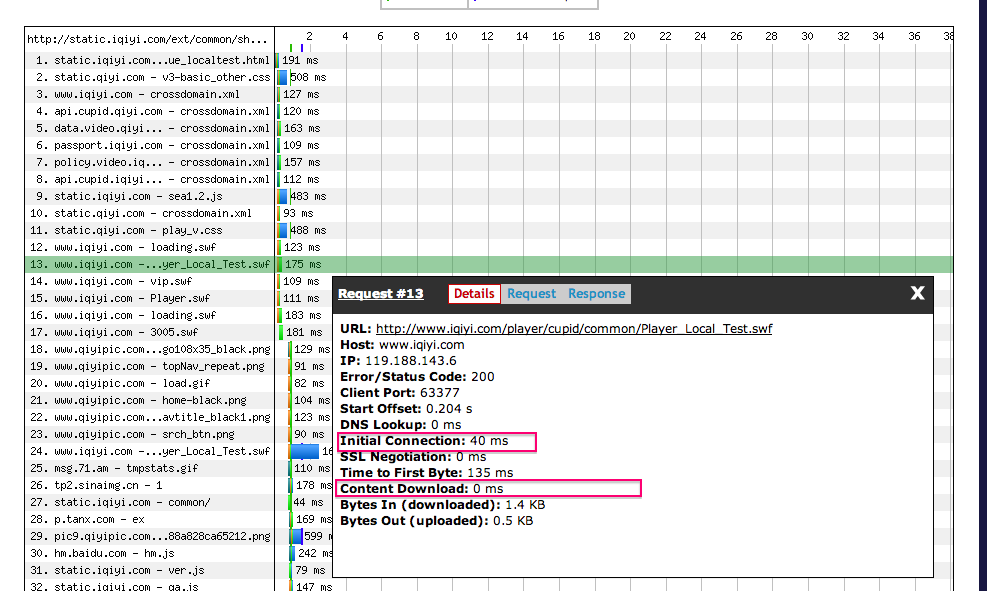Click the blue waterfall bar on row 24
This screenshot has width=987, height=591.
[306, 451]
